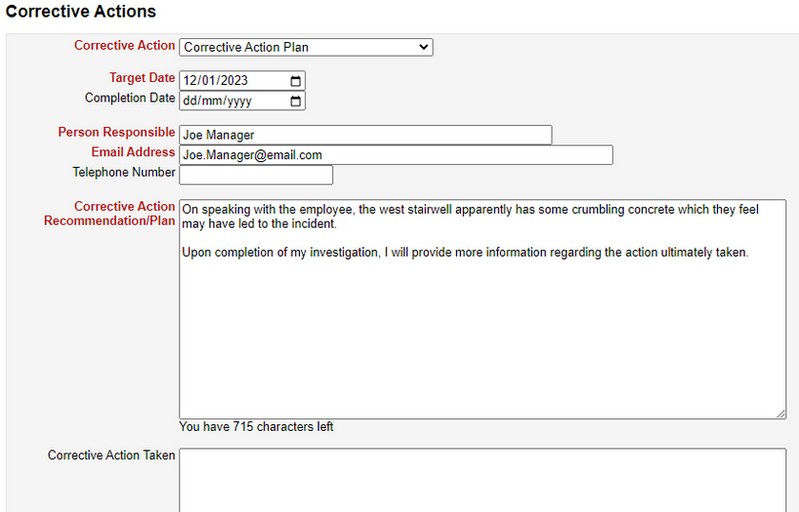
Task: Select the dd segment in Completion Date
Action: tap(191, 101)
